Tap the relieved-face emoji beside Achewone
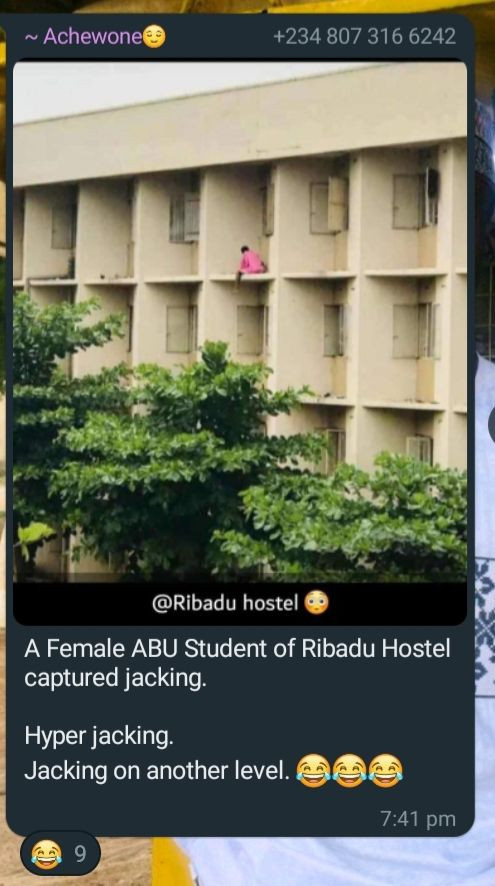The image size is (495, 886). [154, 37]
